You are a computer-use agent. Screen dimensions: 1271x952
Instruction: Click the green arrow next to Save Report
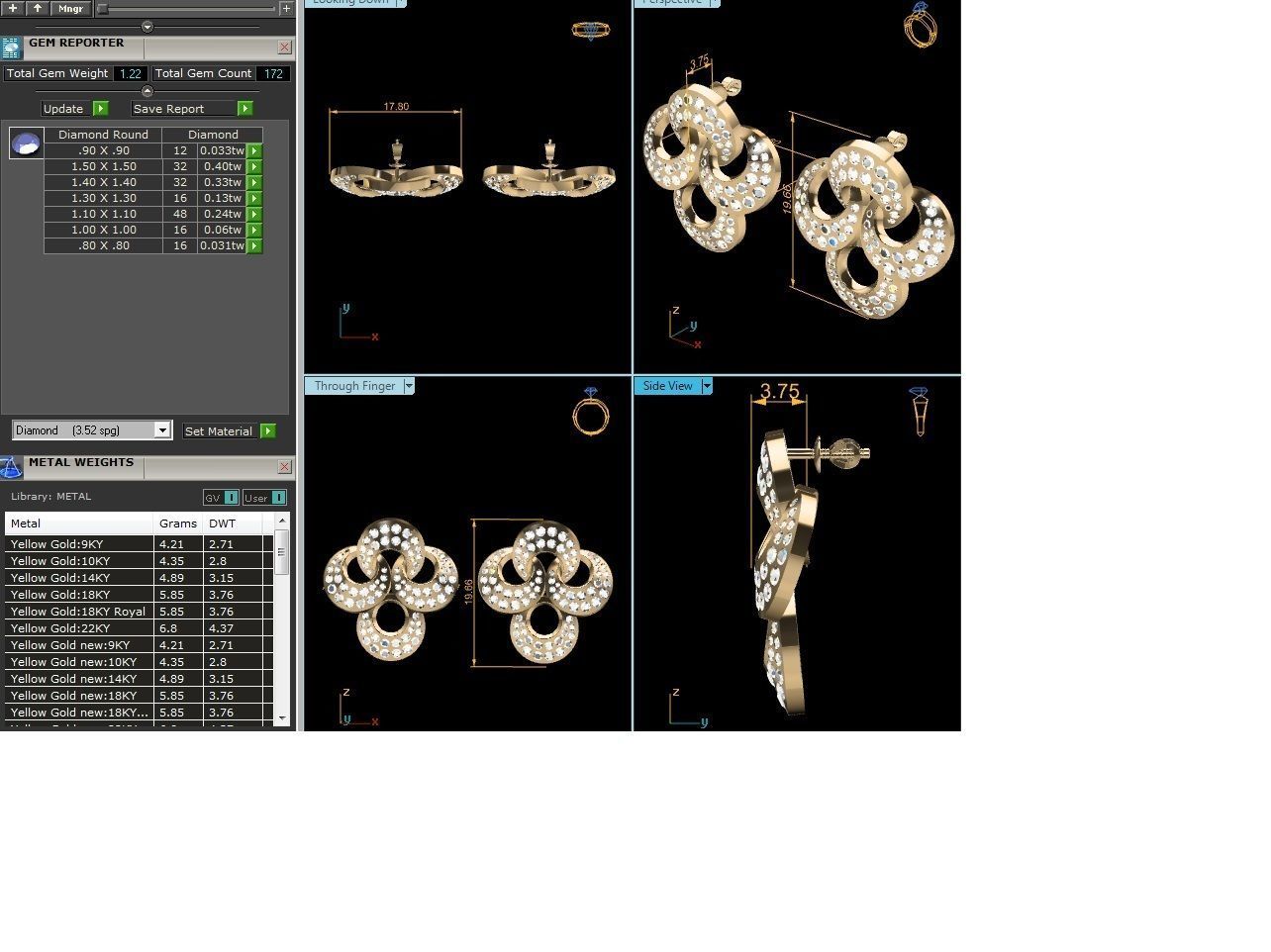(245, 108)
